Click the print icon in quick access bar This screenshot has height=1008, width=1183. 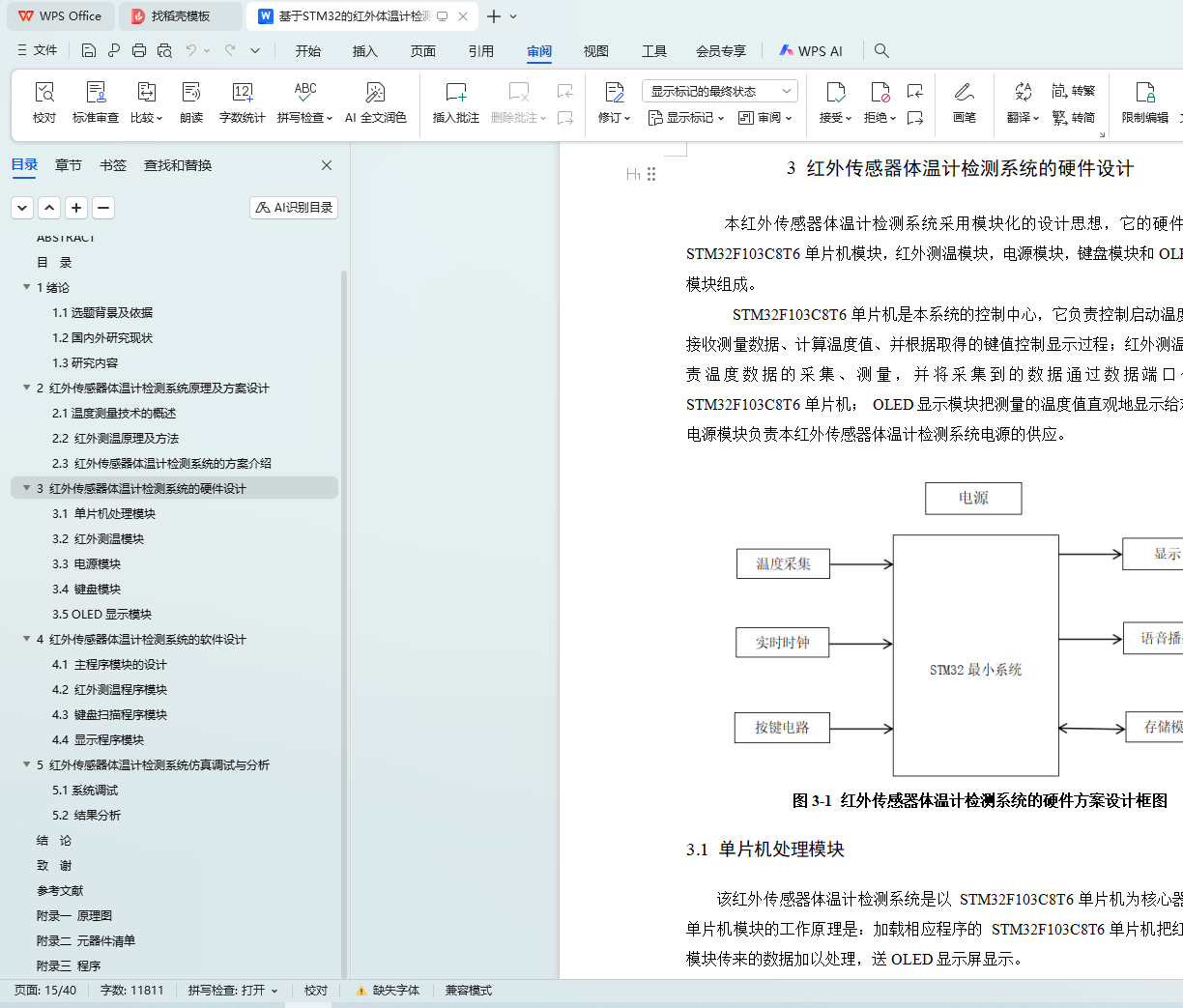pyautogui.click(x=139, y=50)
